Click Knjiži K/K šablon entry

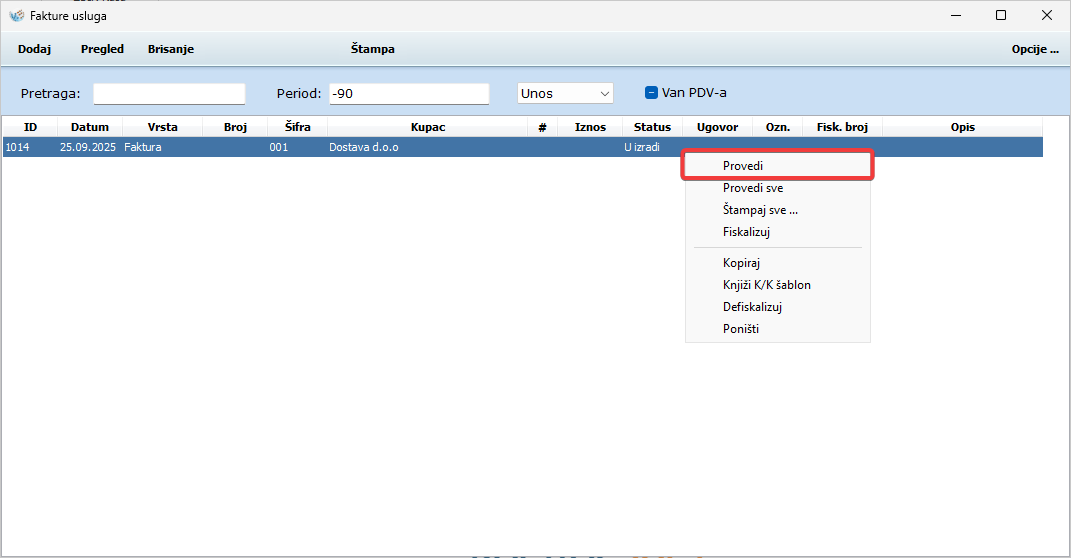(x=766, y=285)
